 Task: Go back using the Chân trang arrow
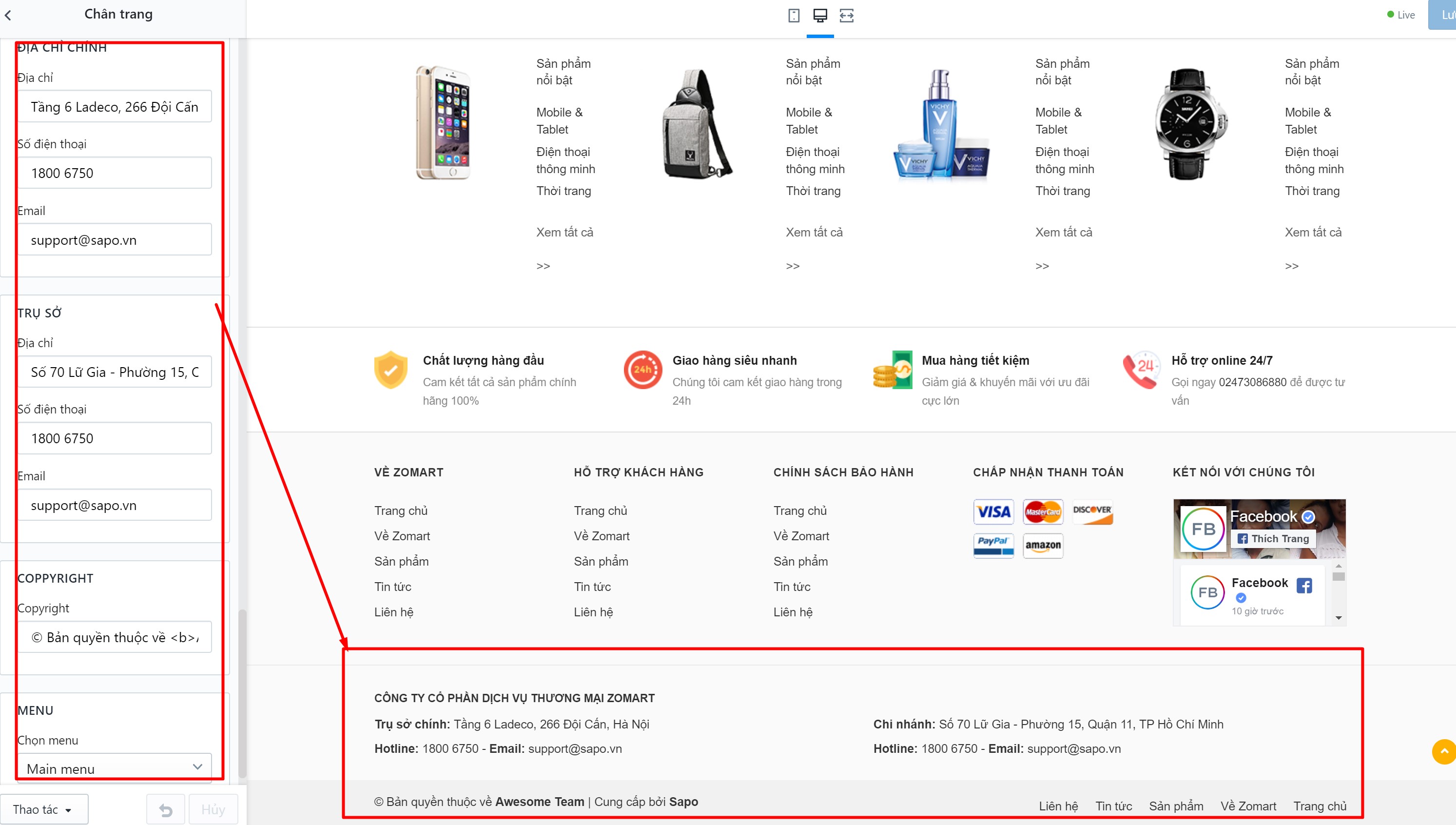click(x=8, y=15)
